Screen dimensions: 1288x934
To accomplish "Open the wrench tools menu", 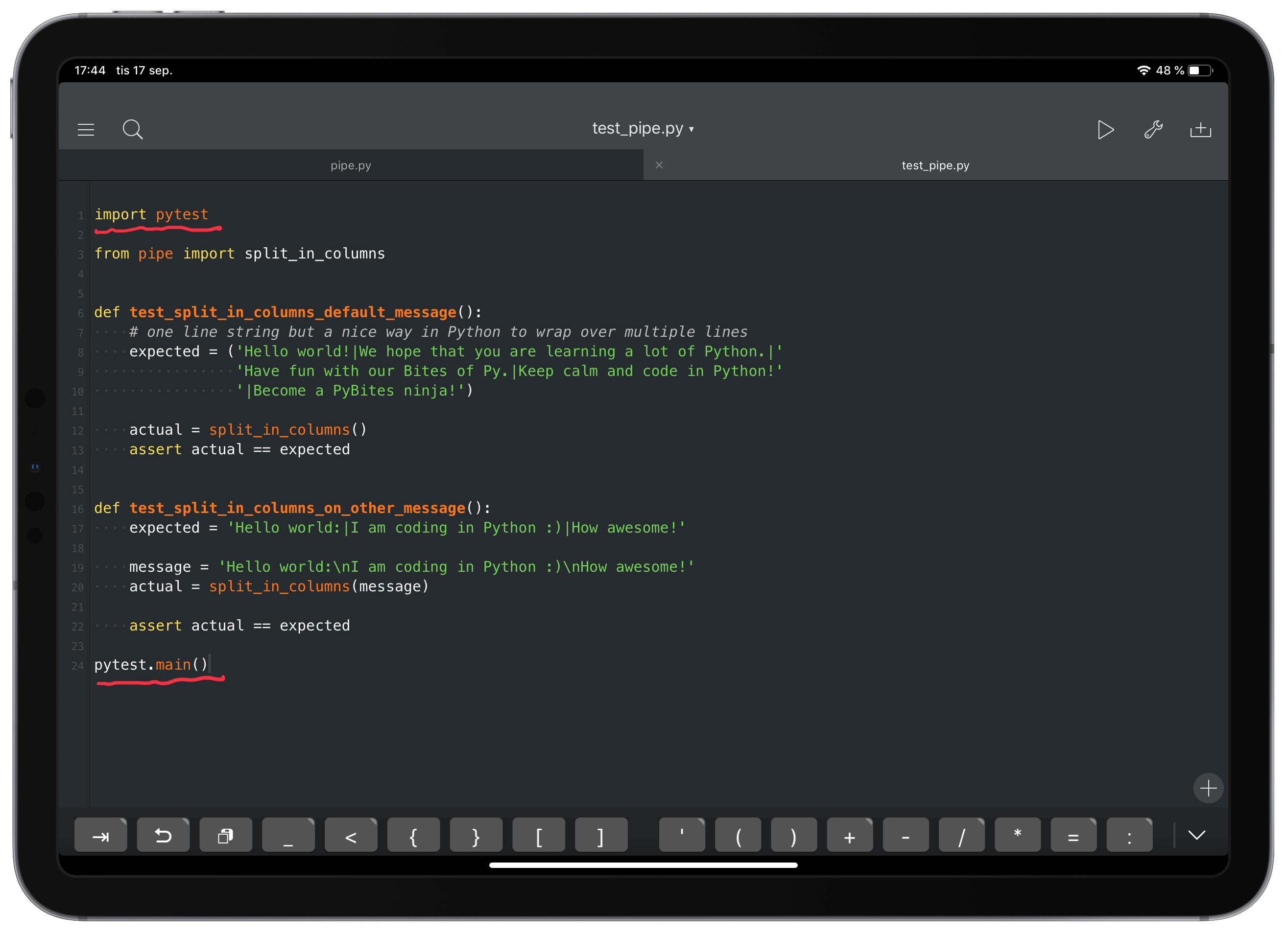I will (1153, 129).
